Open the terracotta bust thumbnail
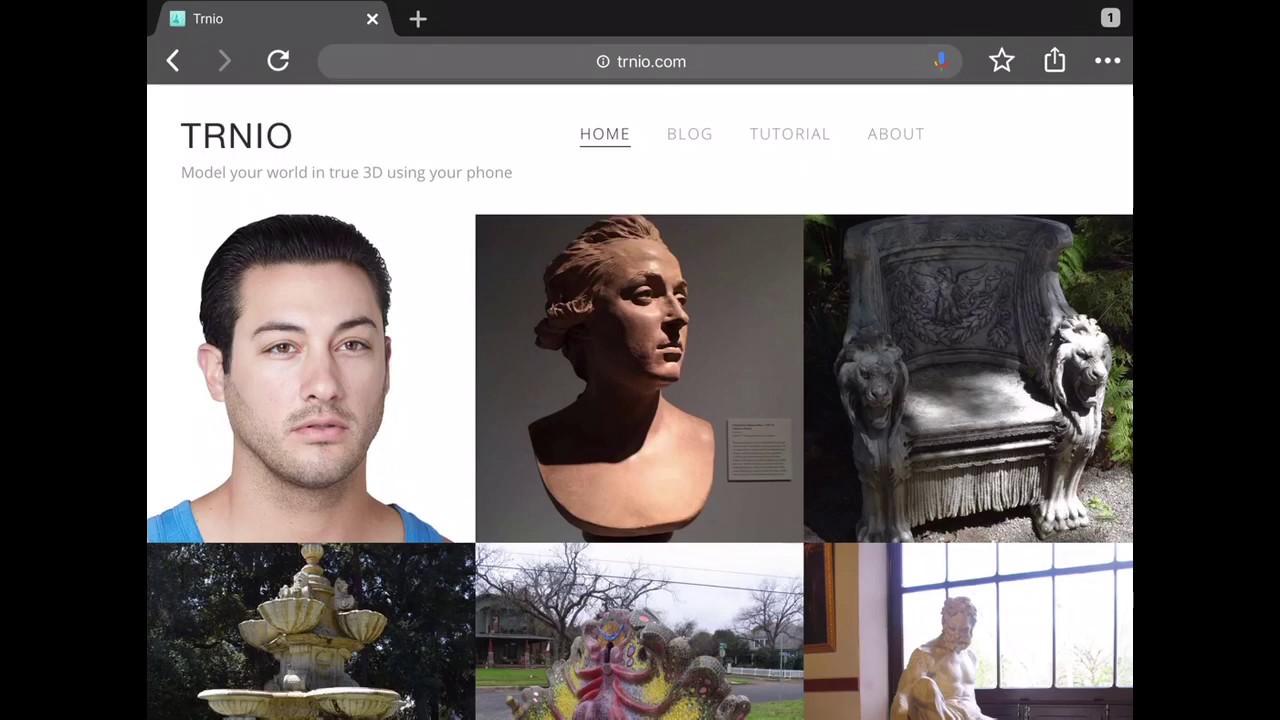 tap(639, 378)
